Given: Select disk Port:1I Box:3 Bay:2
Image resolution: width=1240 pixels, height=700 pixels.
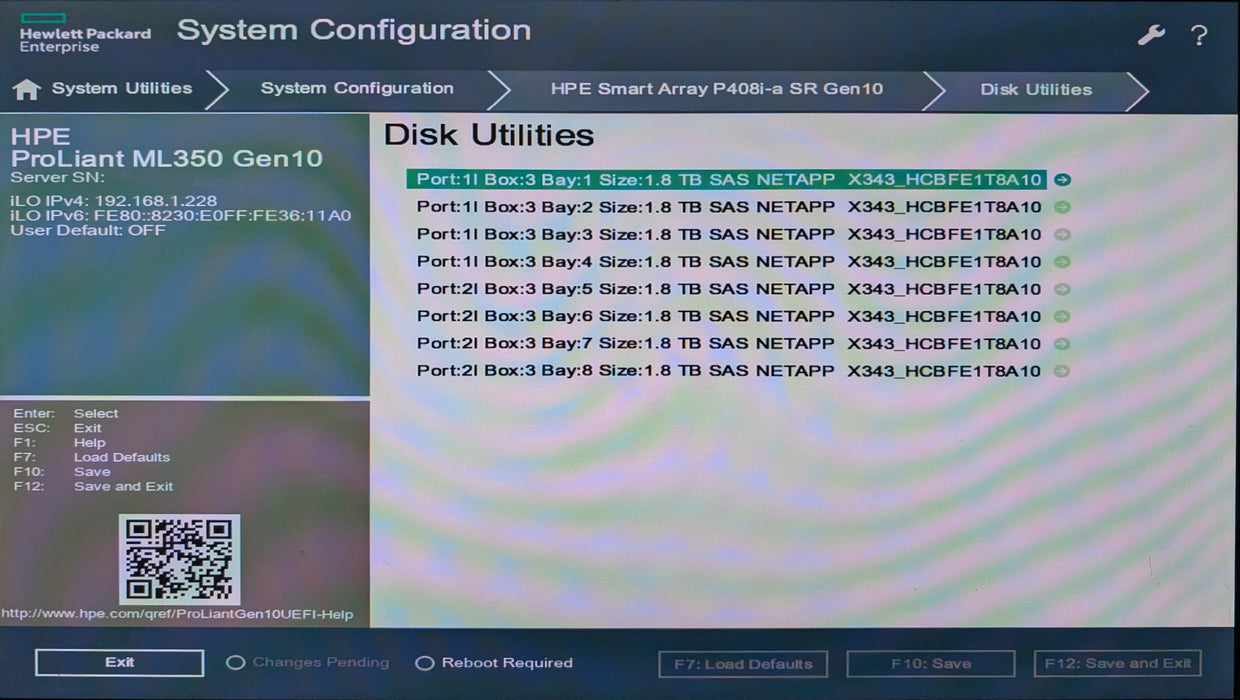Looking at the screenshot, I should click(729, 207).
